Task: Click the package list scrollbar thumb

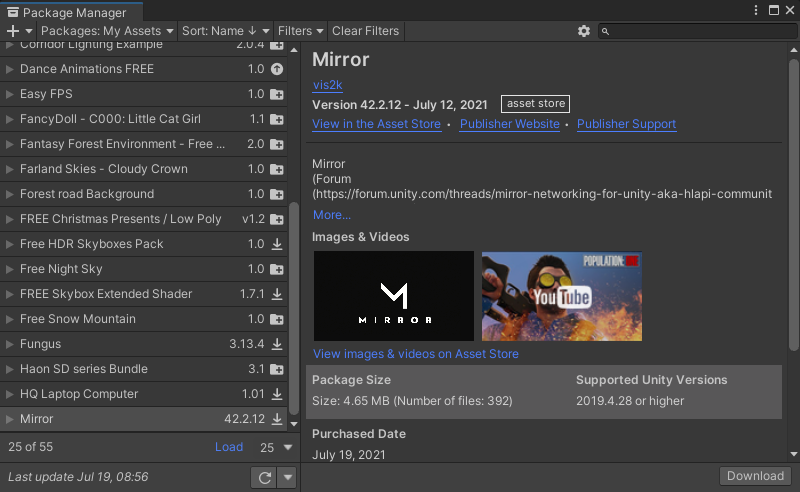Action: pyautogui.click(x=294, y=309)
